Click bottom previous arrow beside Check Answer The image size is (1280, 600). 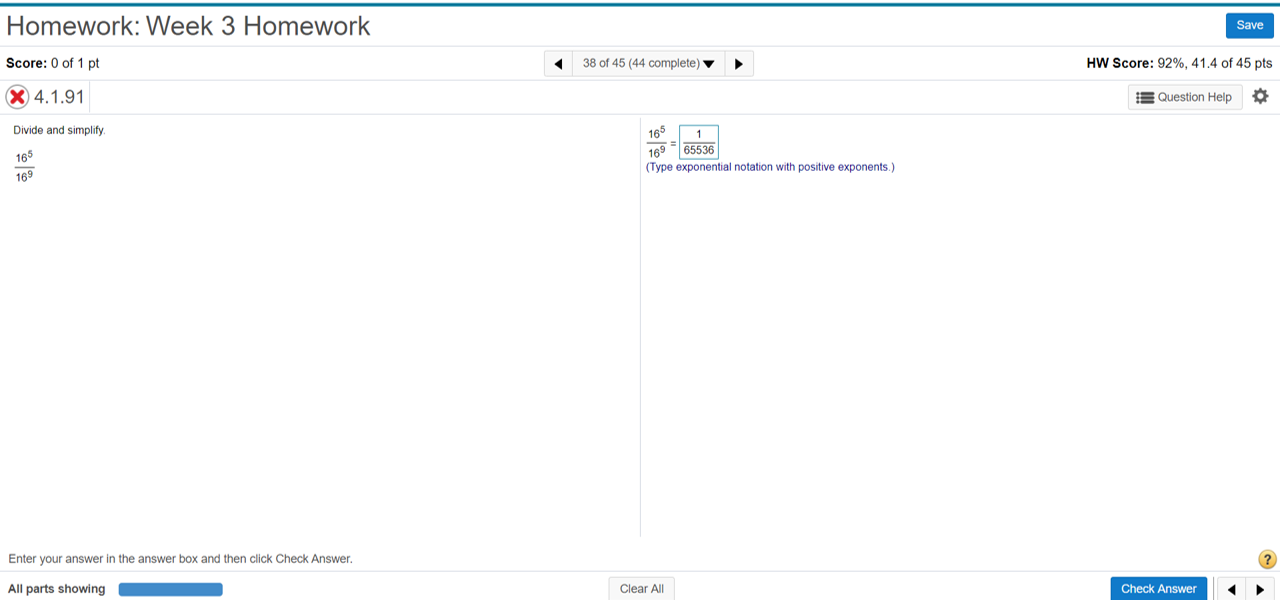(1231, 589)
